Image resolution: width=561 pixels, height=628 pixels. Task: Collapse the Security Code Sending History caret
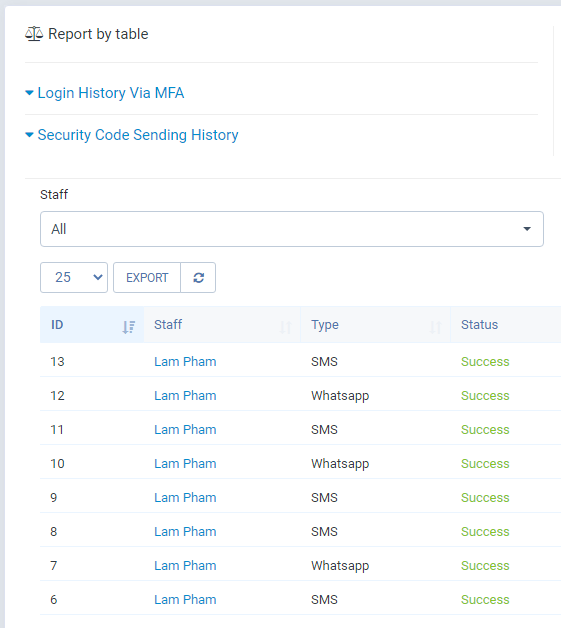pyautogui.click(x=29, y=135)
